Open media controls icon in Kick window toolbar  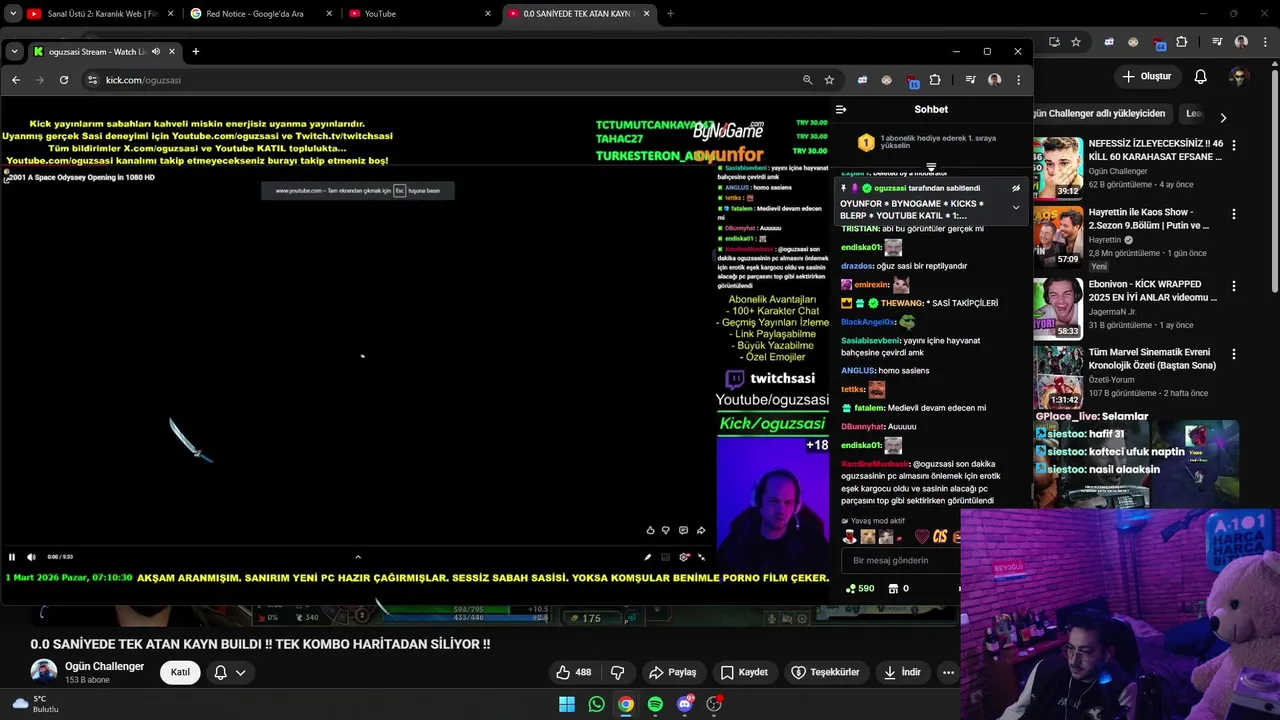click(970, 80)
